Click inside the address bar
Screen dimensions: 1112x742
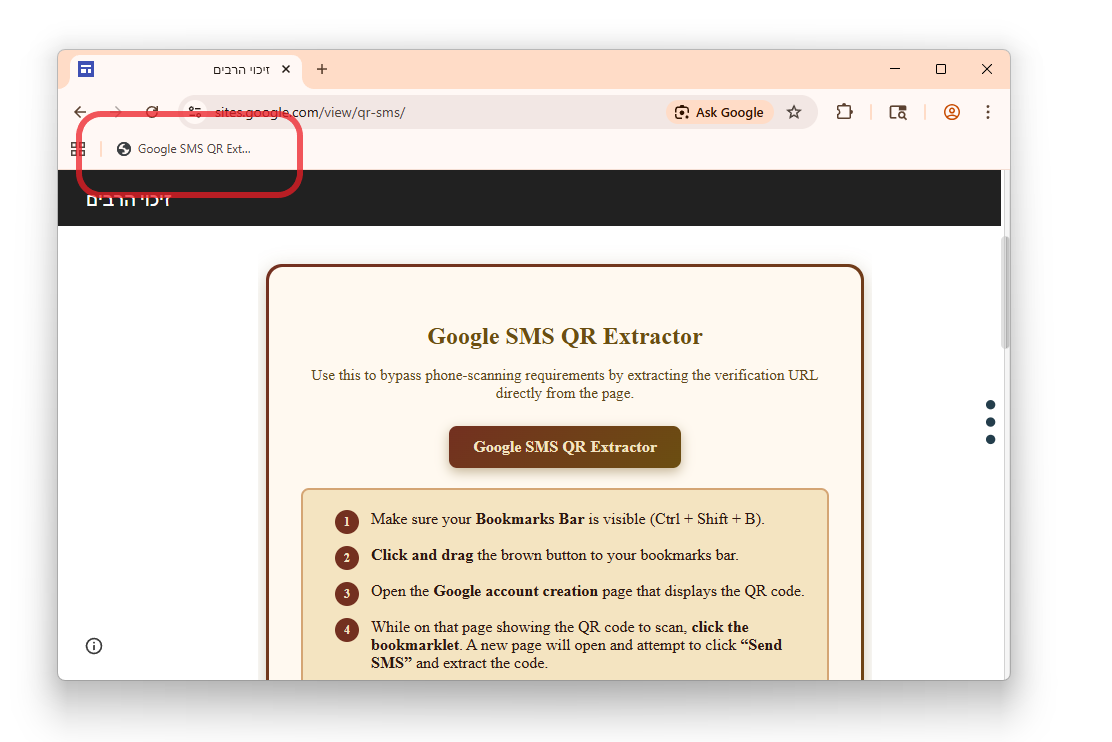click(x=400, y=112)
